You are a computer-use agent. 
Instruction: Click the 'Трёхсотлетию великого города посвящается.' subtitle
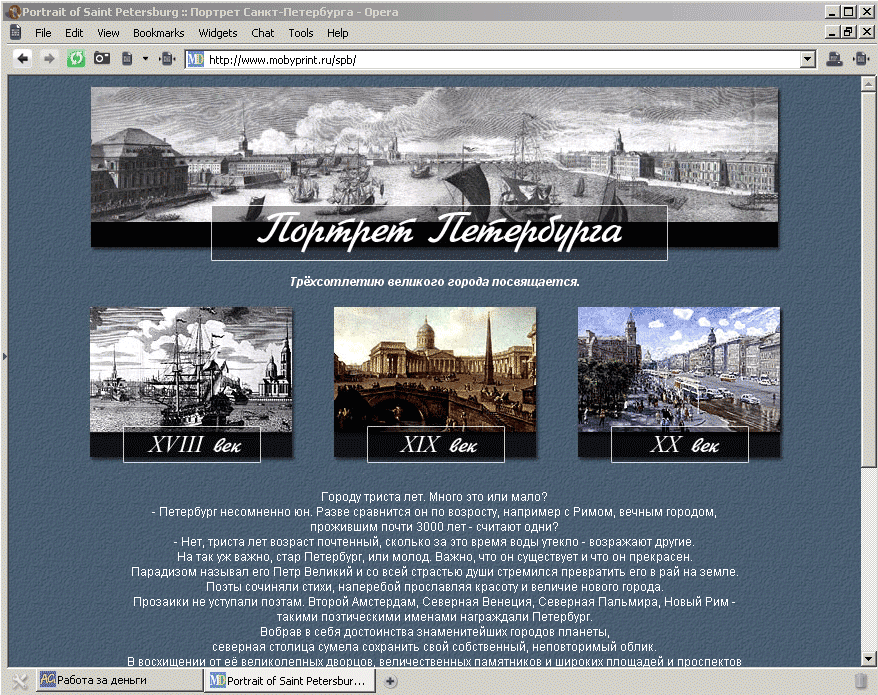coord(435,282)
